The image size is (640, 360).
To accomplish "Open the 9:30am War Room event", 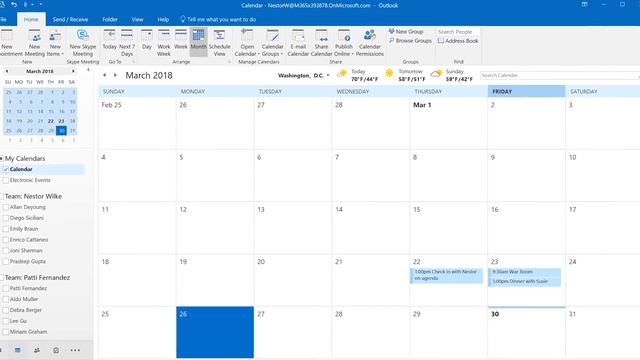I will click(524, 272).
